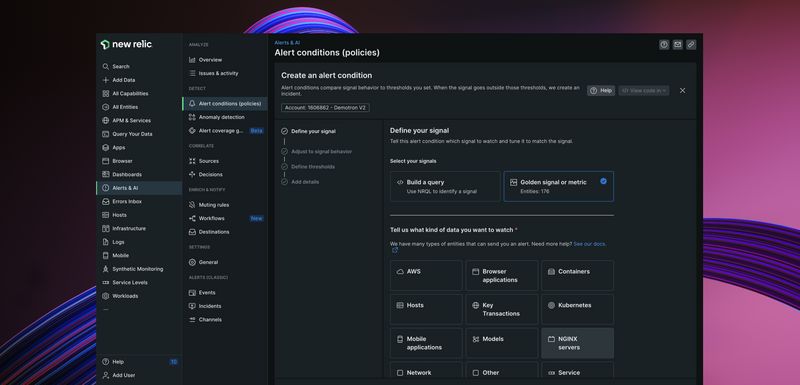Click the Events icon under Alerts (classic)
Viewport: 800px width, 385px height.
[192, 293]
